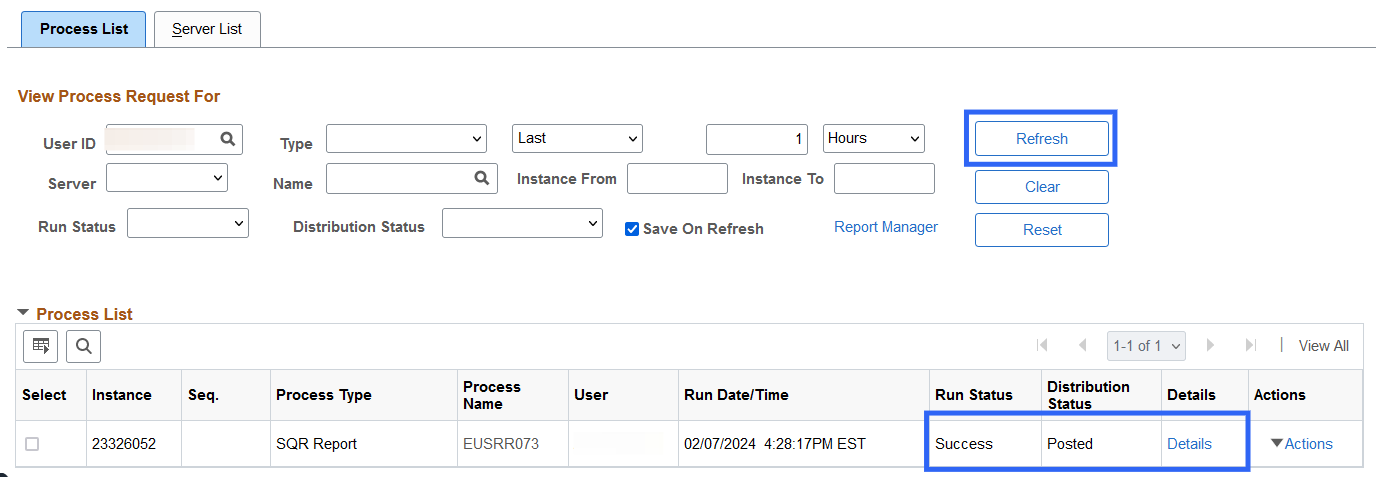Screen dimensions: 1376x477
Task: Switch to the Server List tab
Action: point(207,29)
